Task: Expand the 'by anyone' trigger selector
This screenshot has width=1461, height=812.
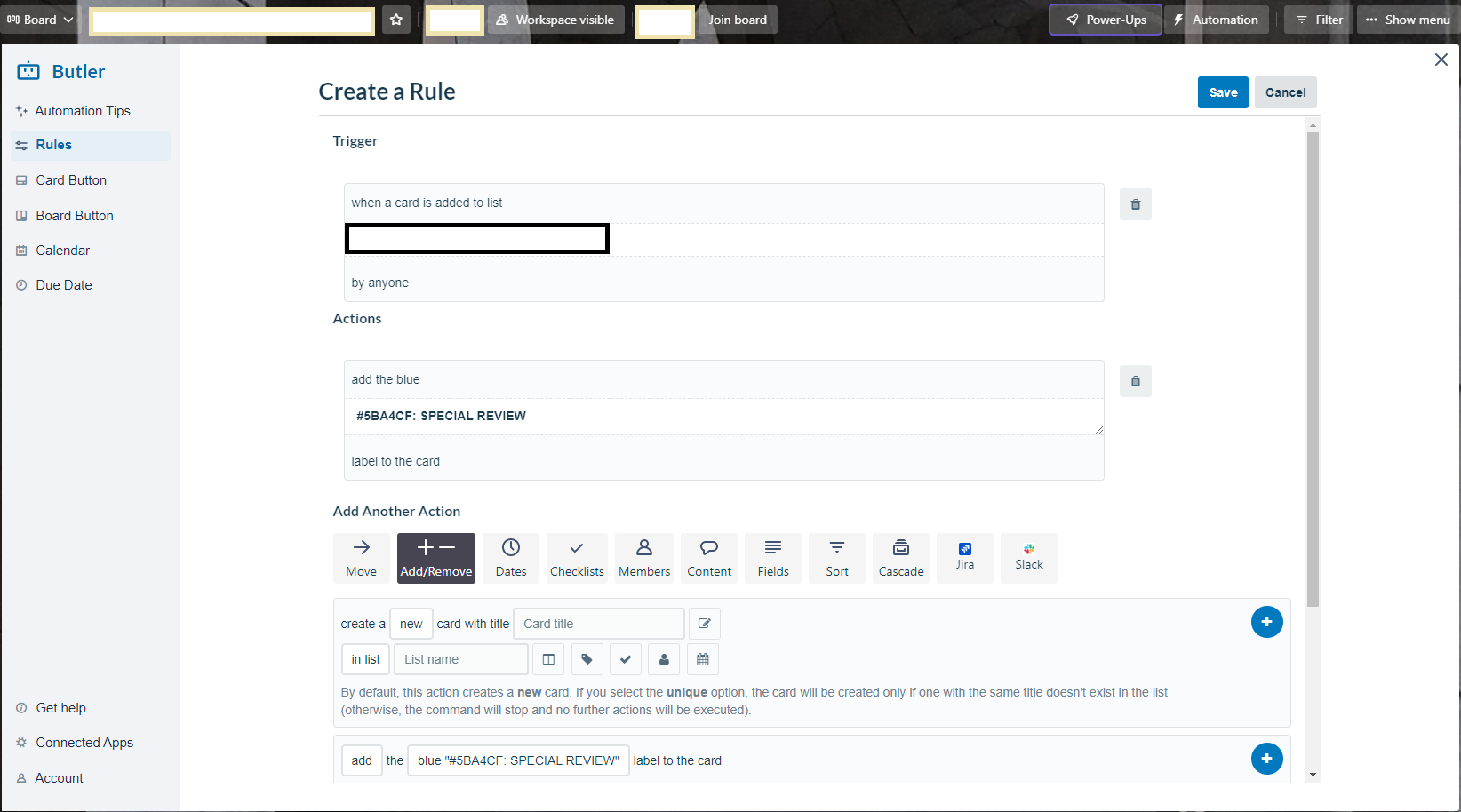Action: (x=379, y=282)
